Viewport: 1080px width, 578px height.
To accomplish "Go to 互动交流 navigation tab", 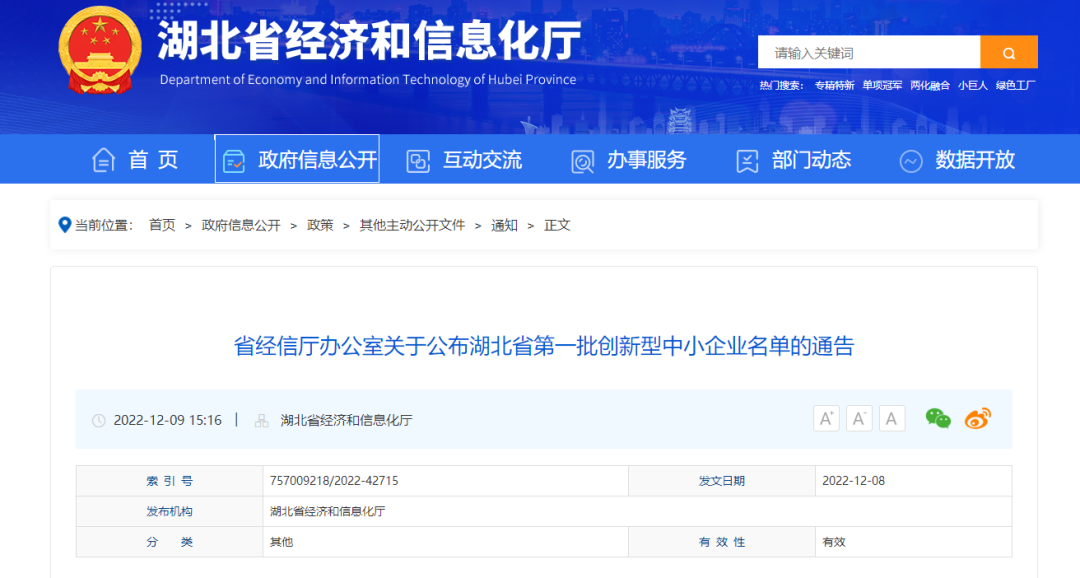I will click(x=464, y=160).
